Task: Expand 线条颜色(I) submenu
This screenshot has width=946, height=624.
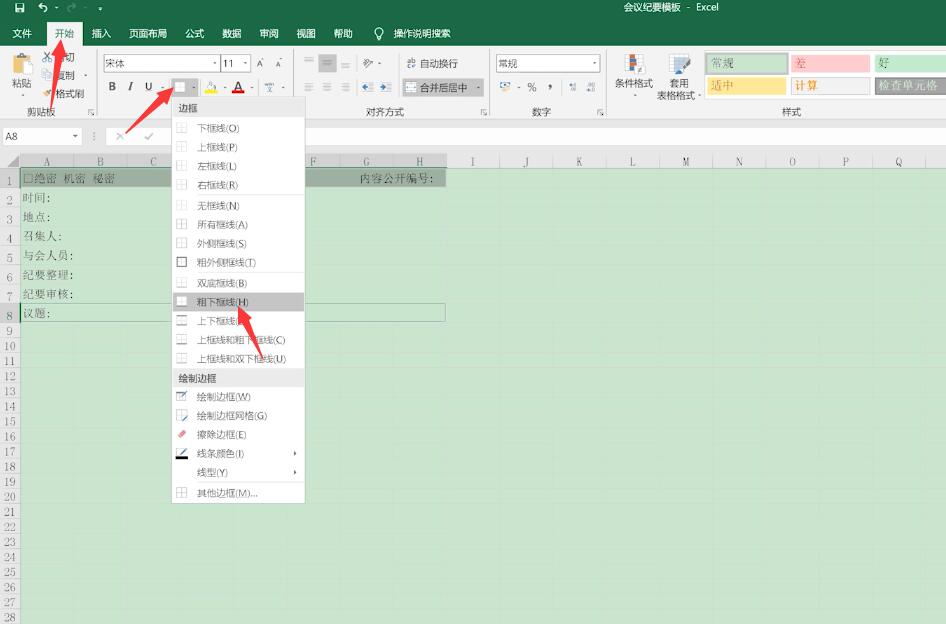Action: pyautogui.click(x=238, y=453)
